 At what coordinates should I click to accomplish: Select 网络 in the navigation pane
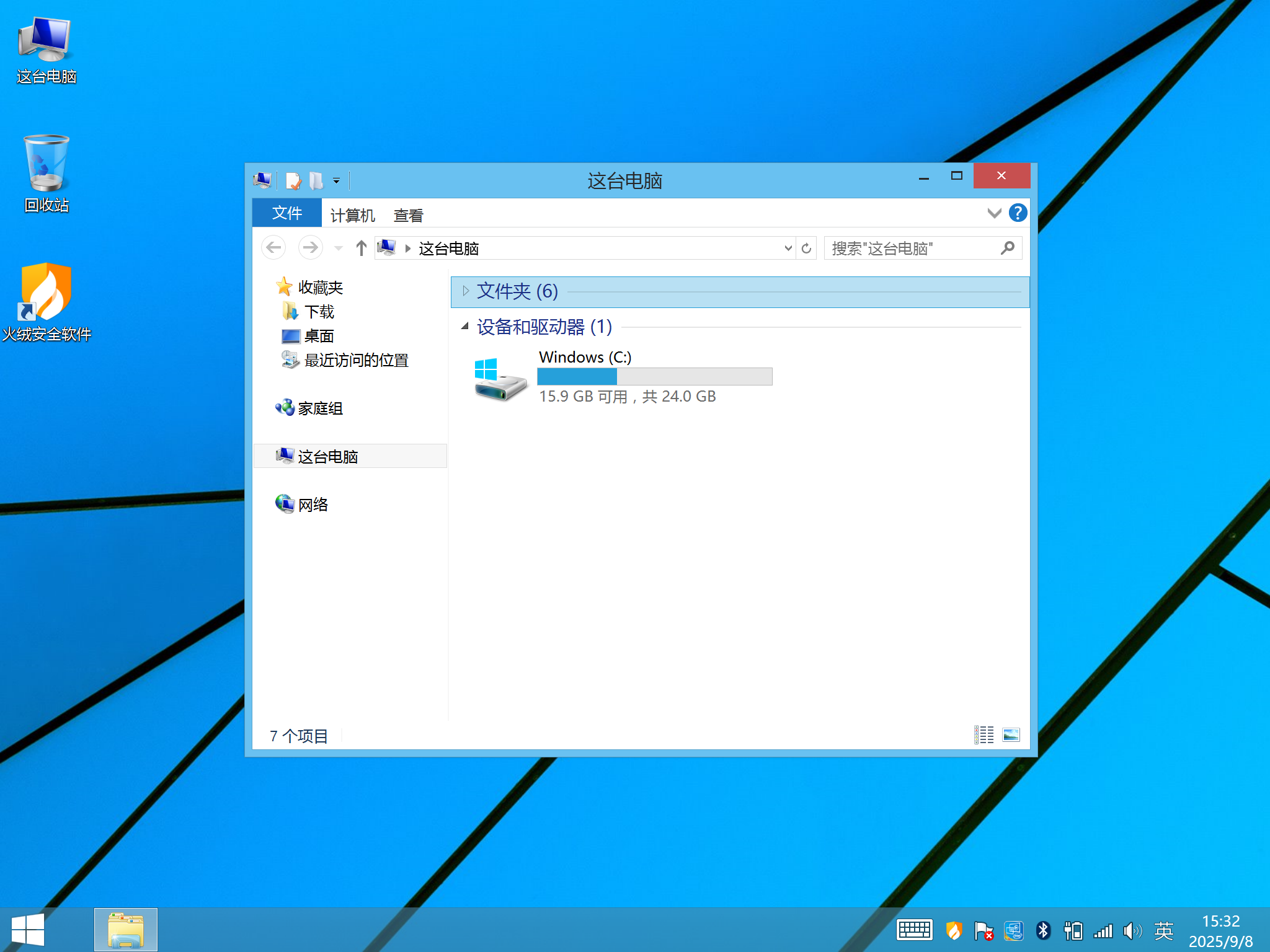(x=313, y=504)
